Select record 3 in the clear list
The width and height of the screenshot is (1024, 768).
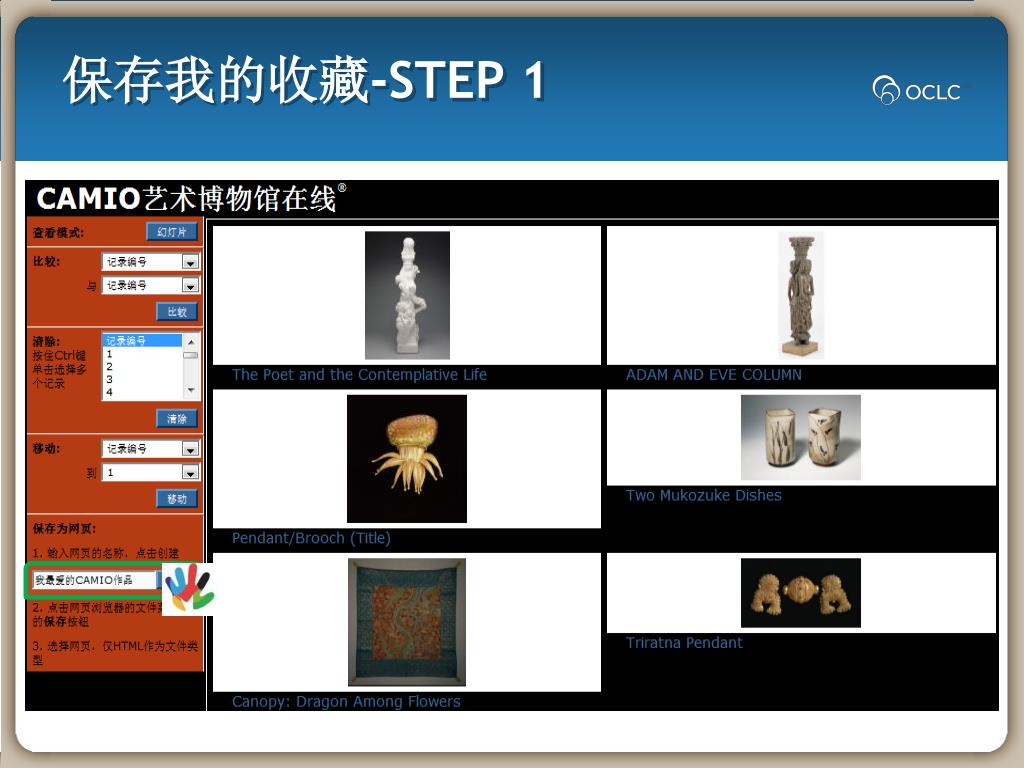(142, 379)
